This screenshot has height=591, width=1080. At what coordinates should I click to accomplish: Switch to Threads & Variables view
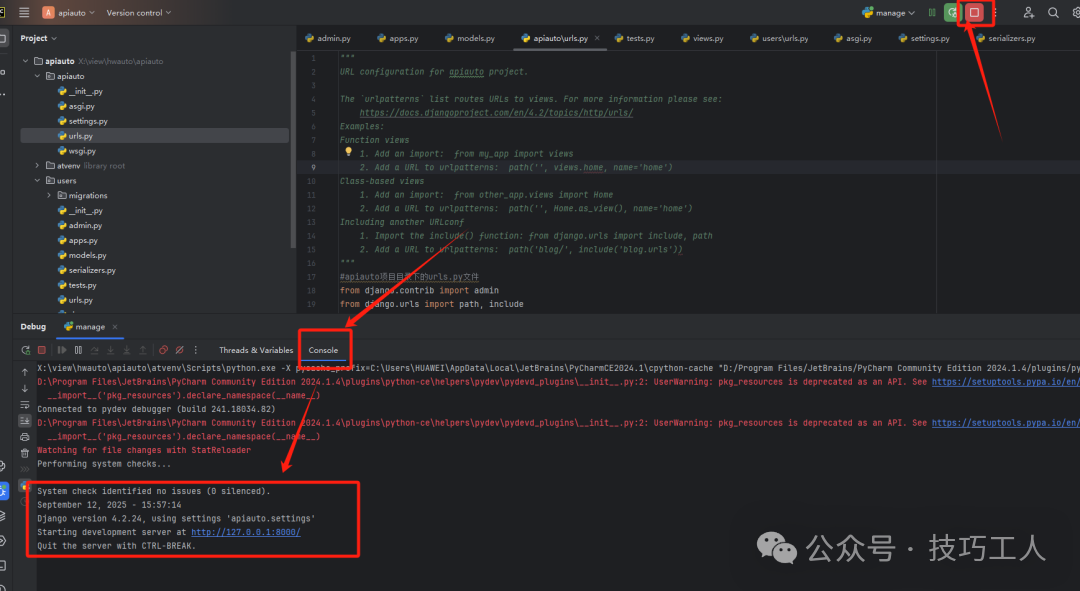tap(255, 350)
